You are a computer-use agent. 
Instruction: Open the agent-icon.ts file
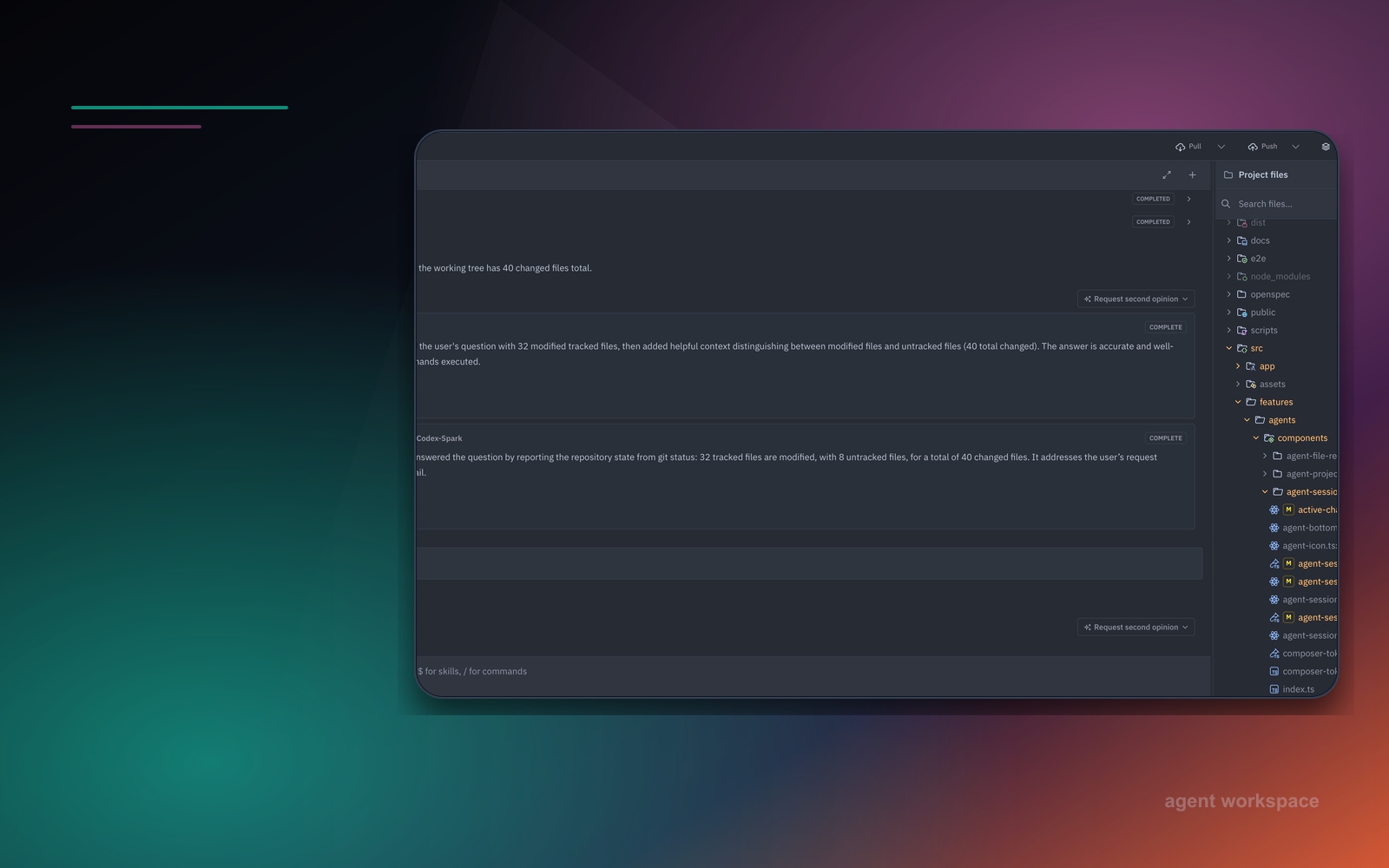(1309, 546)
